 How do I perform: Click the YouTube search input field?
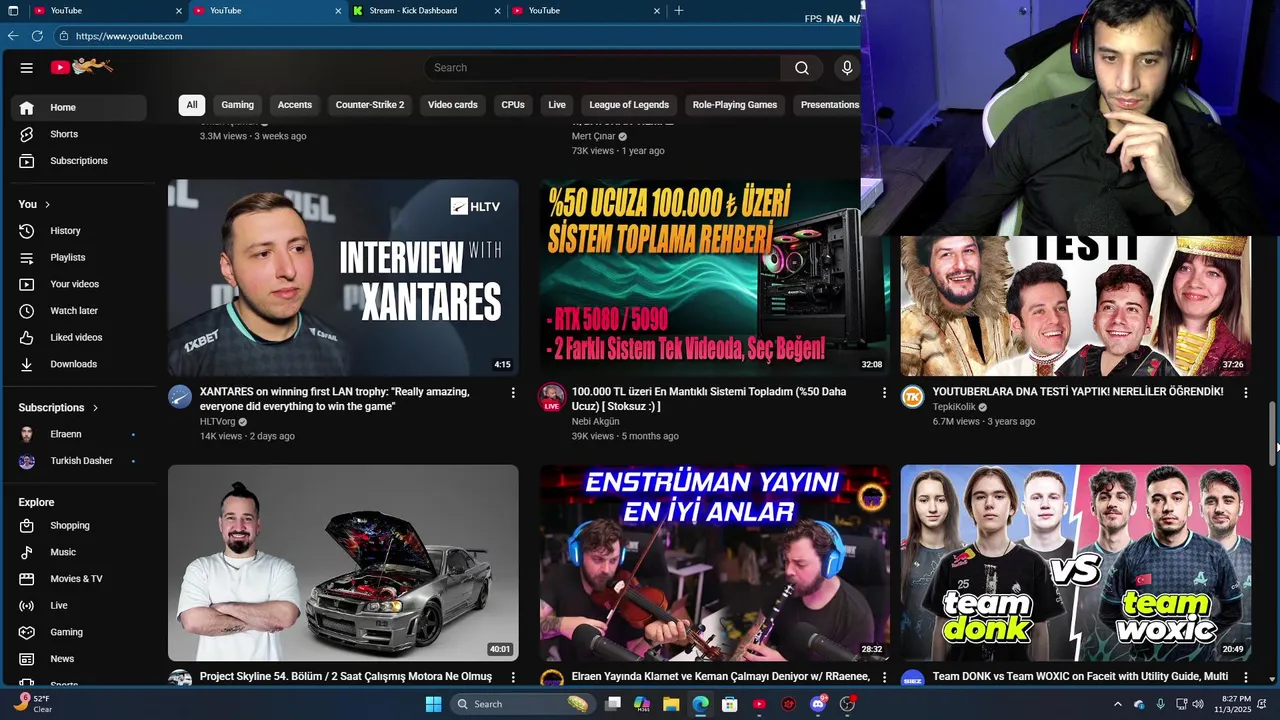tap(603, 68)
